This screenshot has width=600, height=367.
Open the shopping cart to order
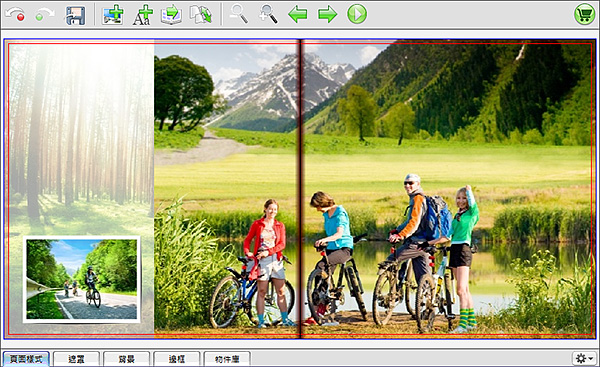coord(584,15)
